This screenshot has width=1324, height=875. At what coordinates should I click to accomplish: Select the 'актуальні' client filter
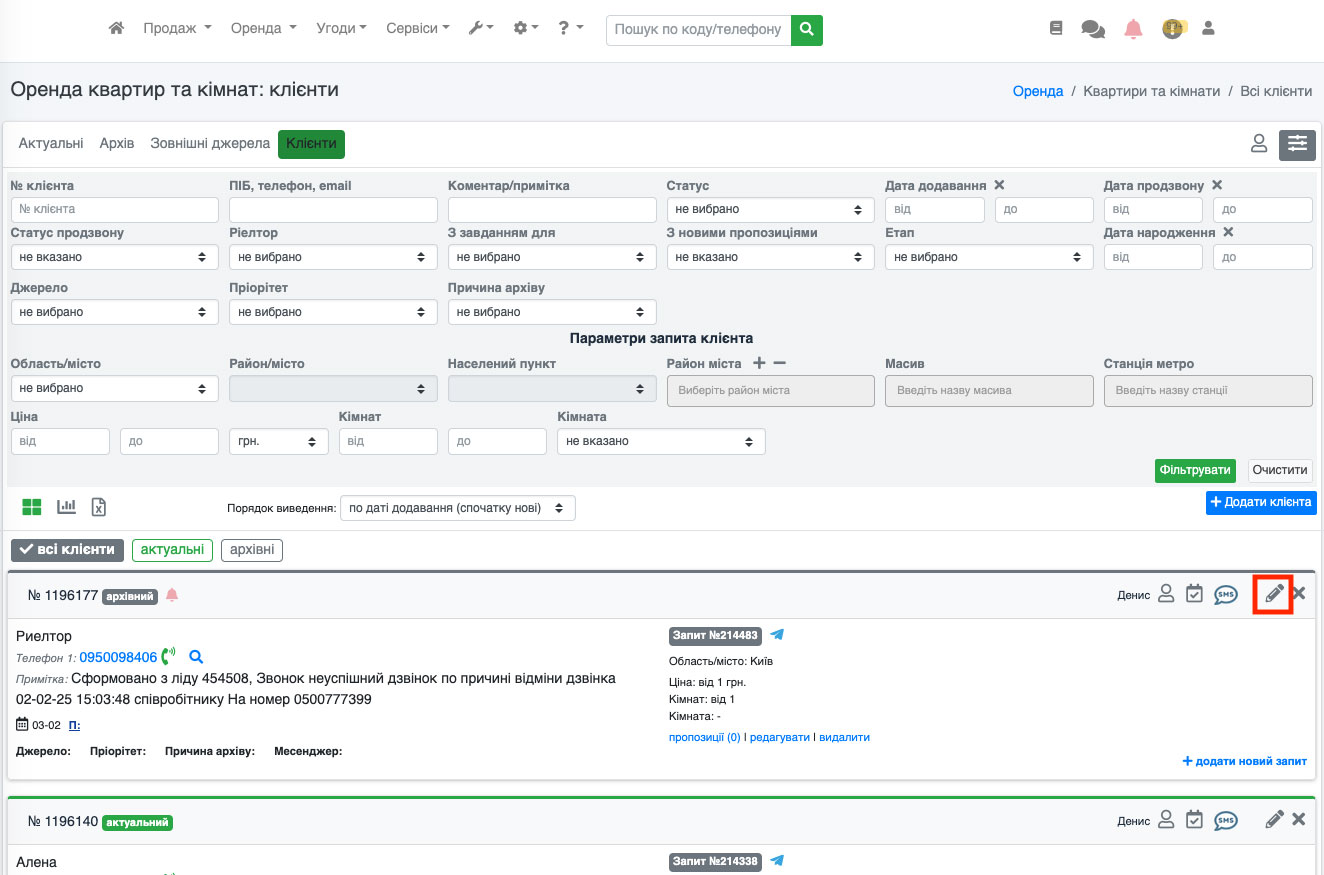[173, 550]
